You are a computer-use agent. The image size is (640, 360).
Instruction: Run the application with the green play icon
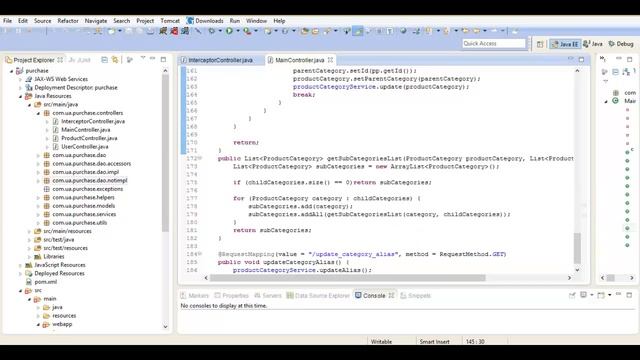229,31
